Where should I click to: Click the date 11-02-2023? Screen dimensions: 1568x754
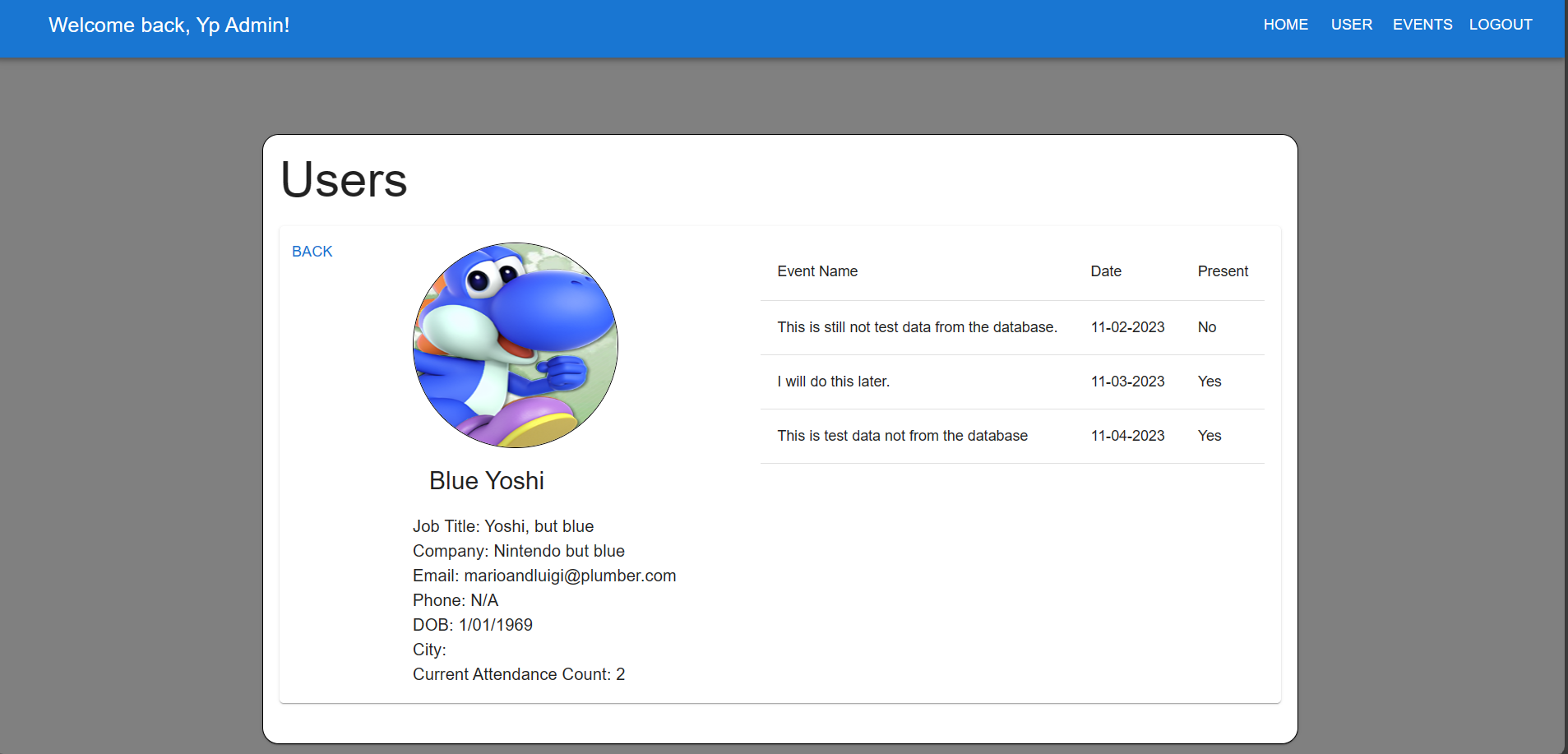[x=1128, y=327]
